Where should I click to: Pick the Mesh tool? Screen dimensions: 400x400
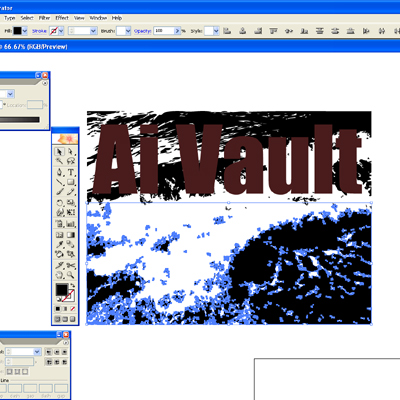[x=59, y=235]
